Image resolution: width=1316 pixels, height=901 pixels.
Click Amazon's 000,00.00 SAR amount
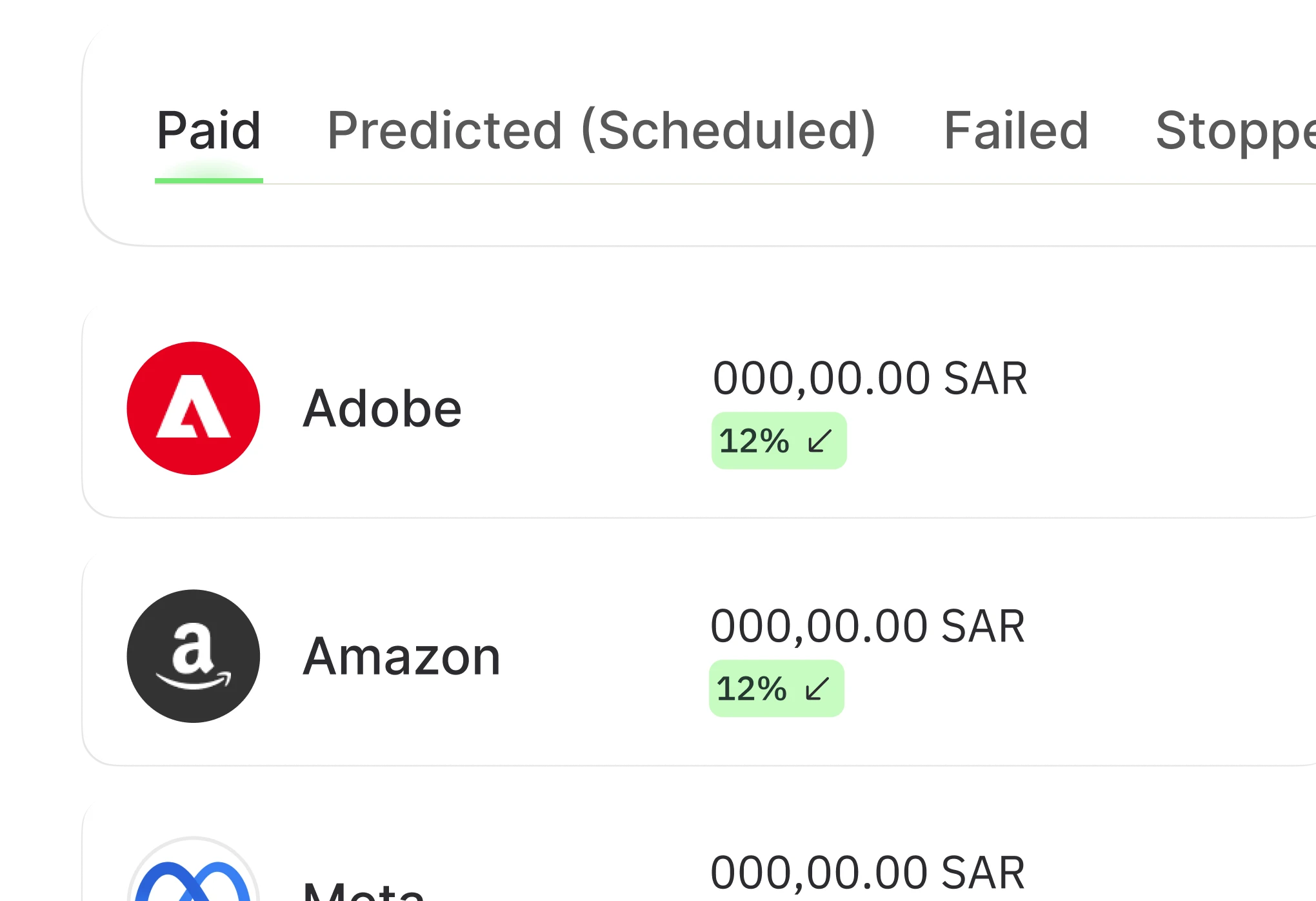click(867, 626)
